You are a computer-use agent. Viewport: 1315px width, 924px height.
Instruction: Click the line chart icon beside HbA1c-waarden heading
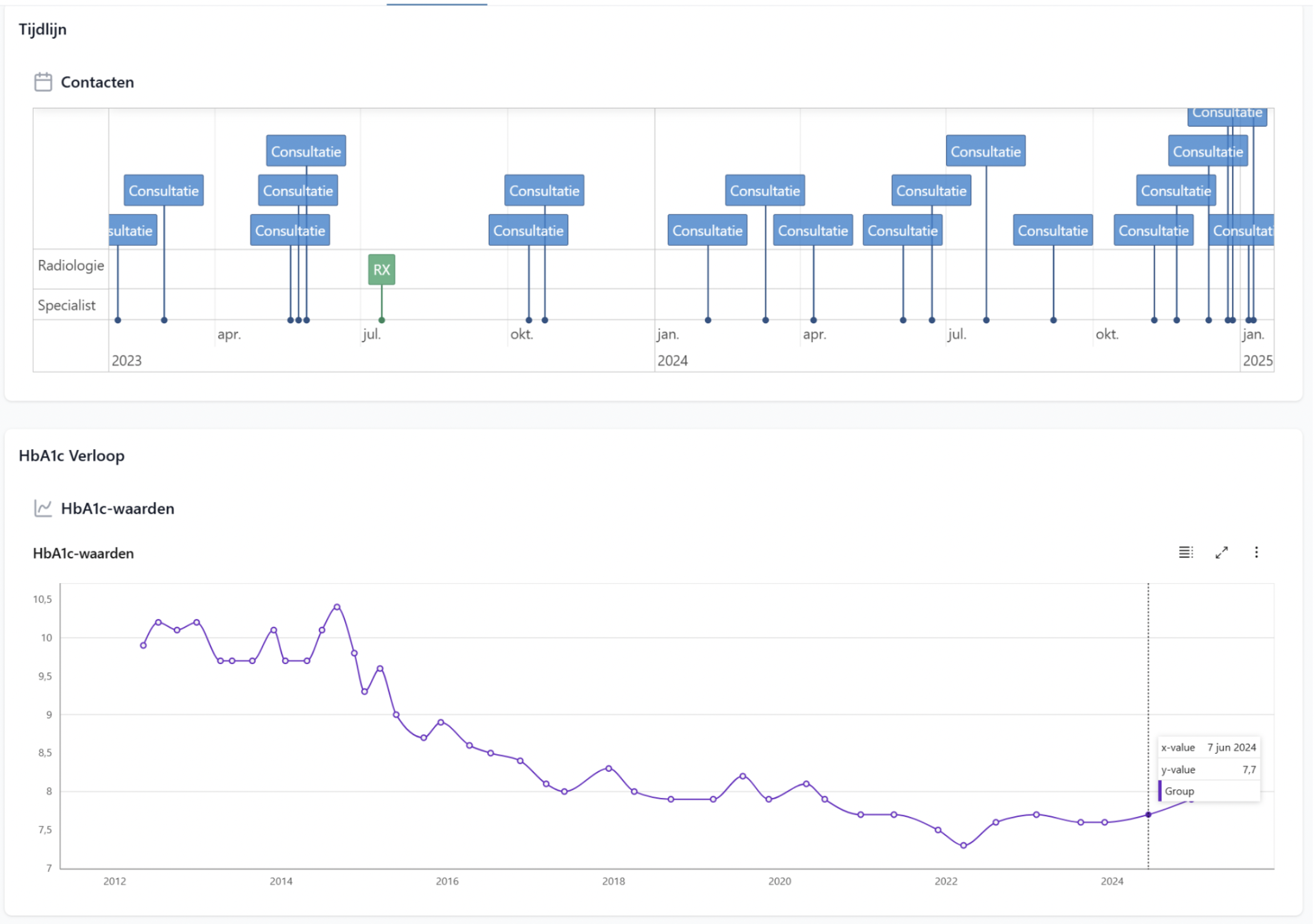coord(42,508)
